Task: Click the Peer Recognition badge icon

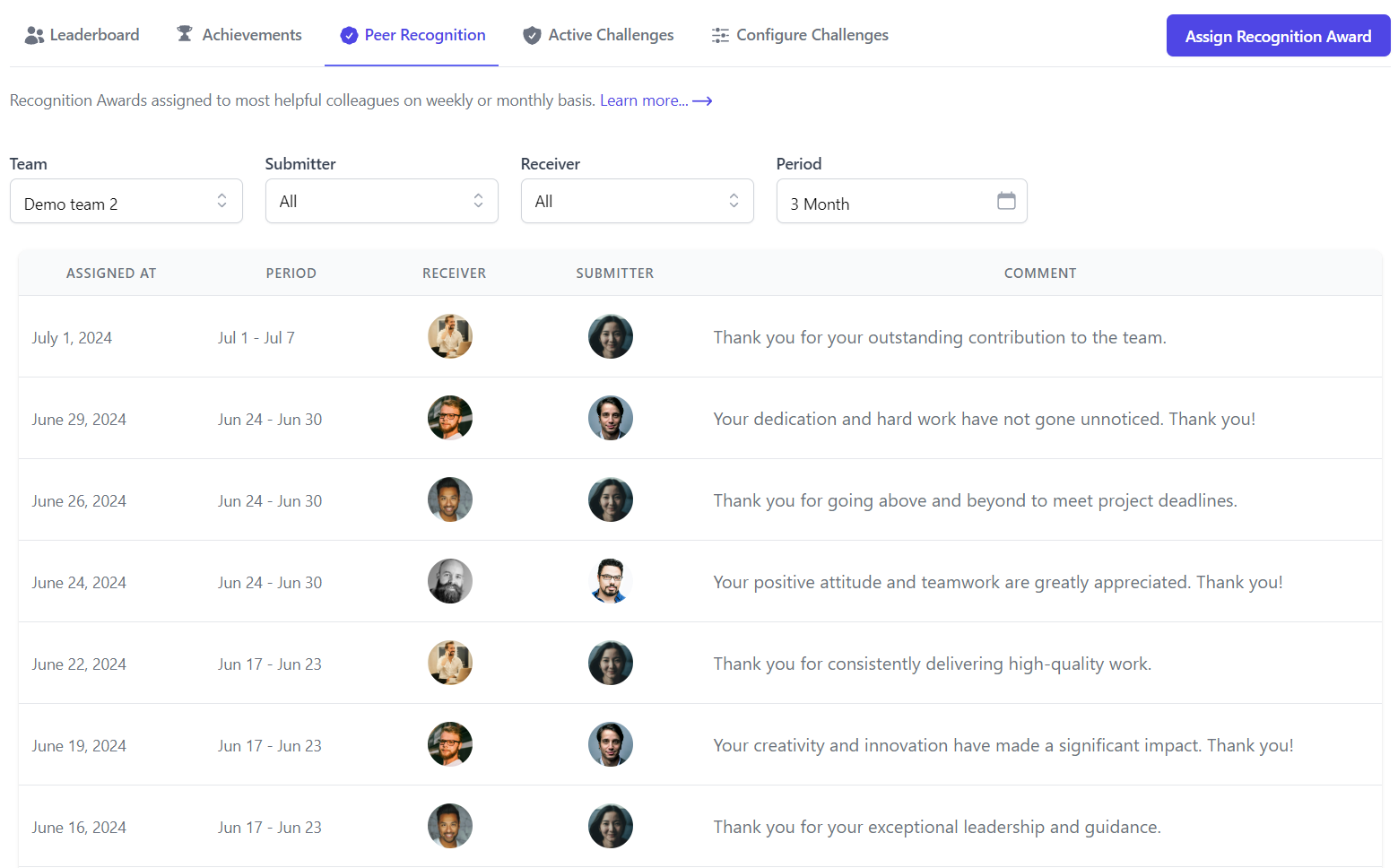Action: click(x=350, y=35)
